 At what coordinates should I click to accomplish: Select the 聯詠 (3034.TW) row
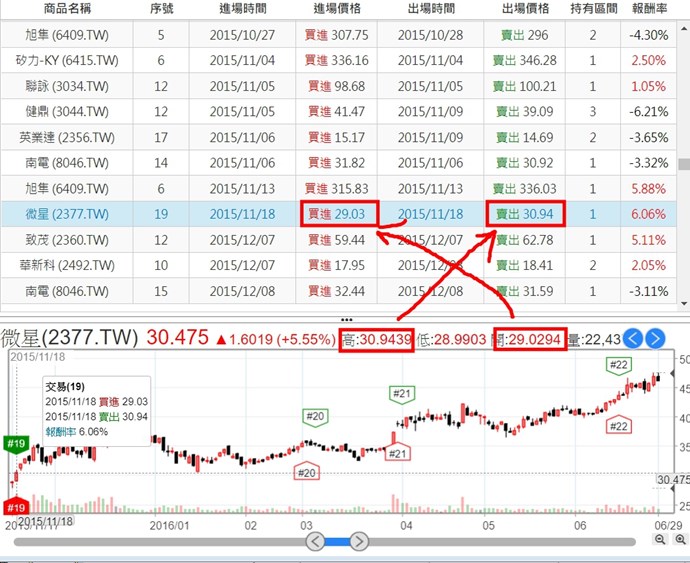click(x=339, y=86)
